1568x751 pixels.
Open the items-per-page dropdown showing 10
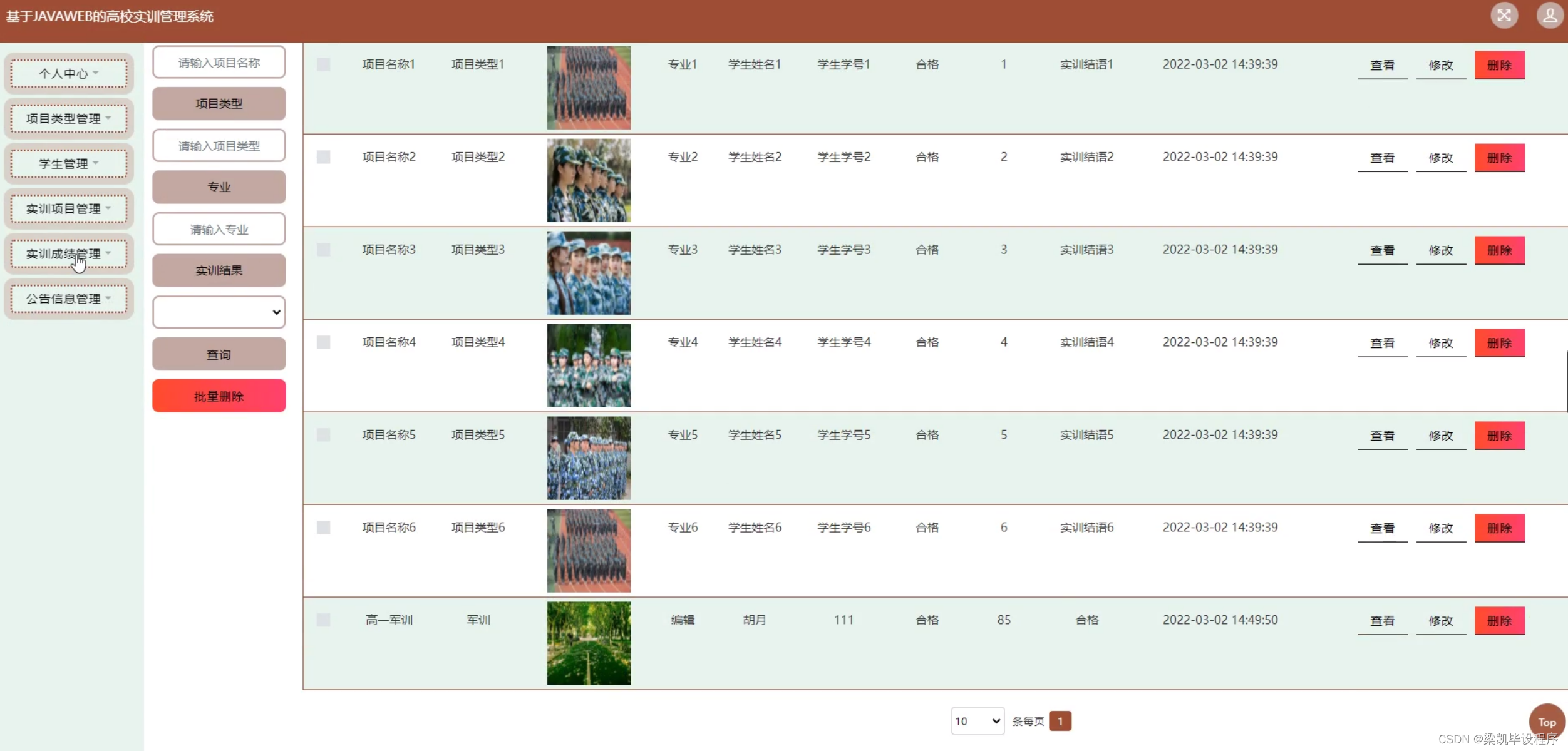click(x=977, y=722)
